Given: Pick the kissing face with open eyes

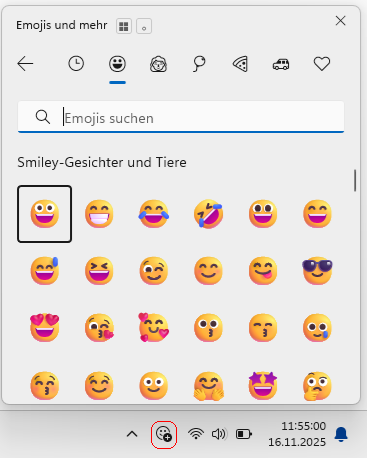Looking at the screenshot, I should point(208,328).
